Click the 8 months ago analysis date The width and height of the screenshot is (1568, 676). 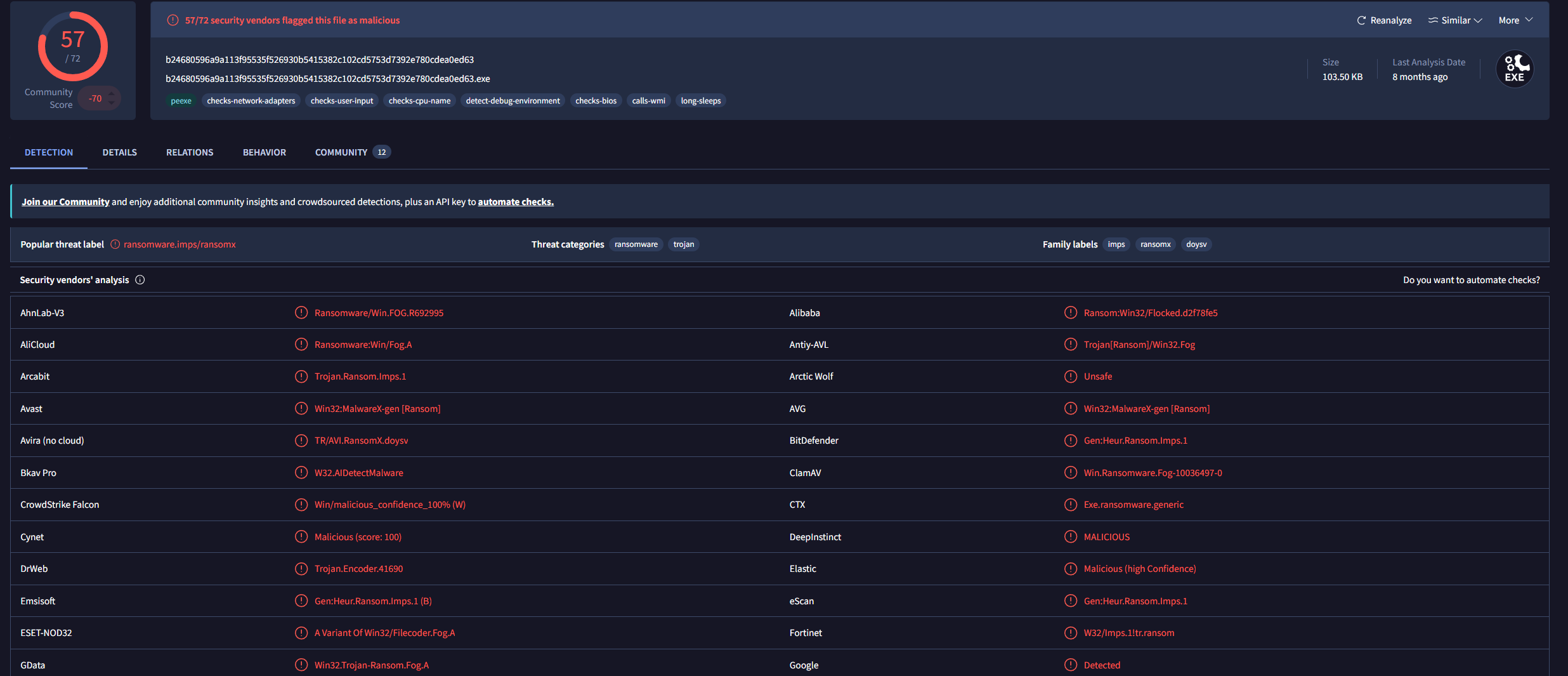1420,77
